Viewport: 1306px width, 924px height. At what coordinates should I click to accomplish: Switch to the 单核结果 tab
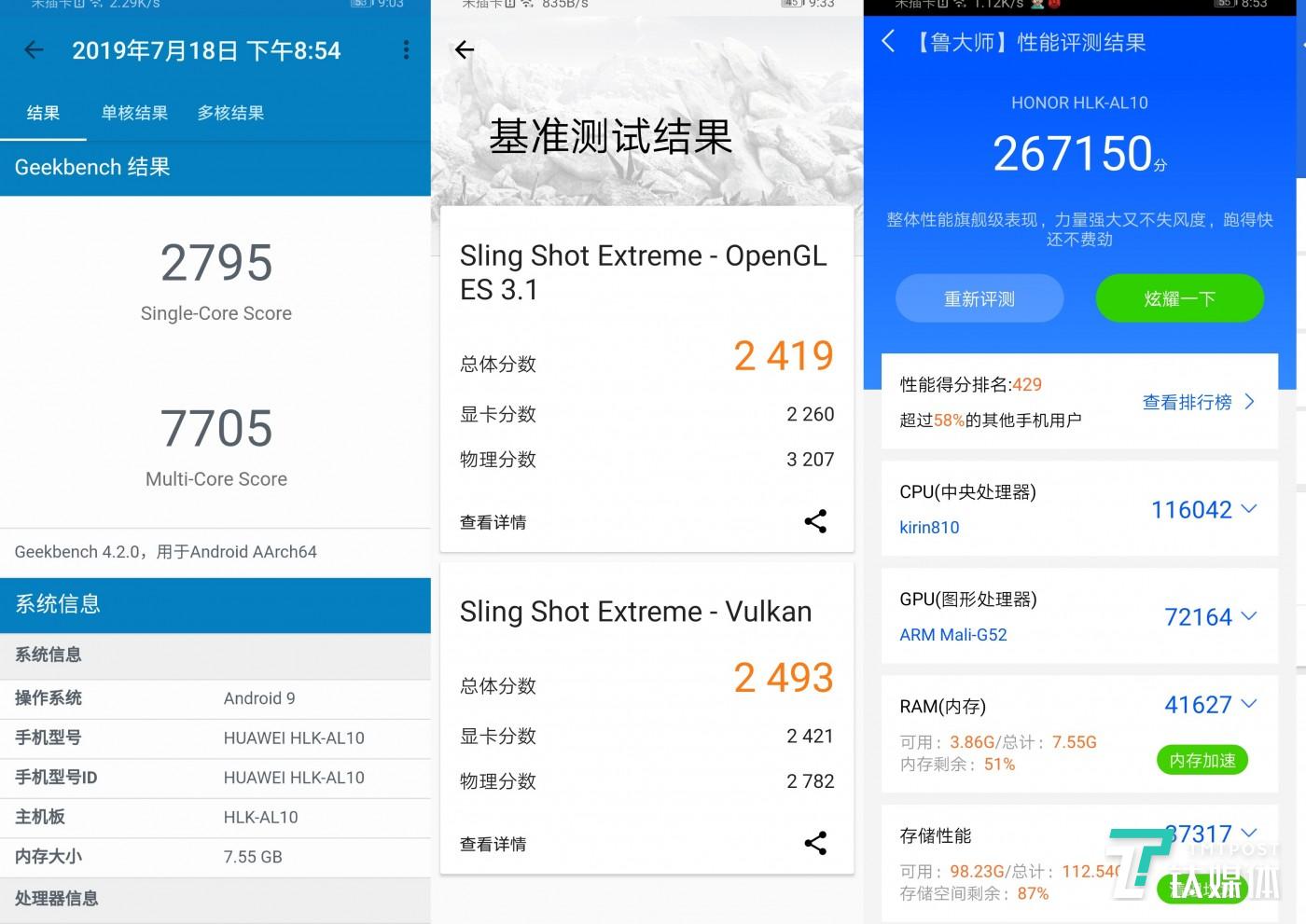(x=133, y=113)
